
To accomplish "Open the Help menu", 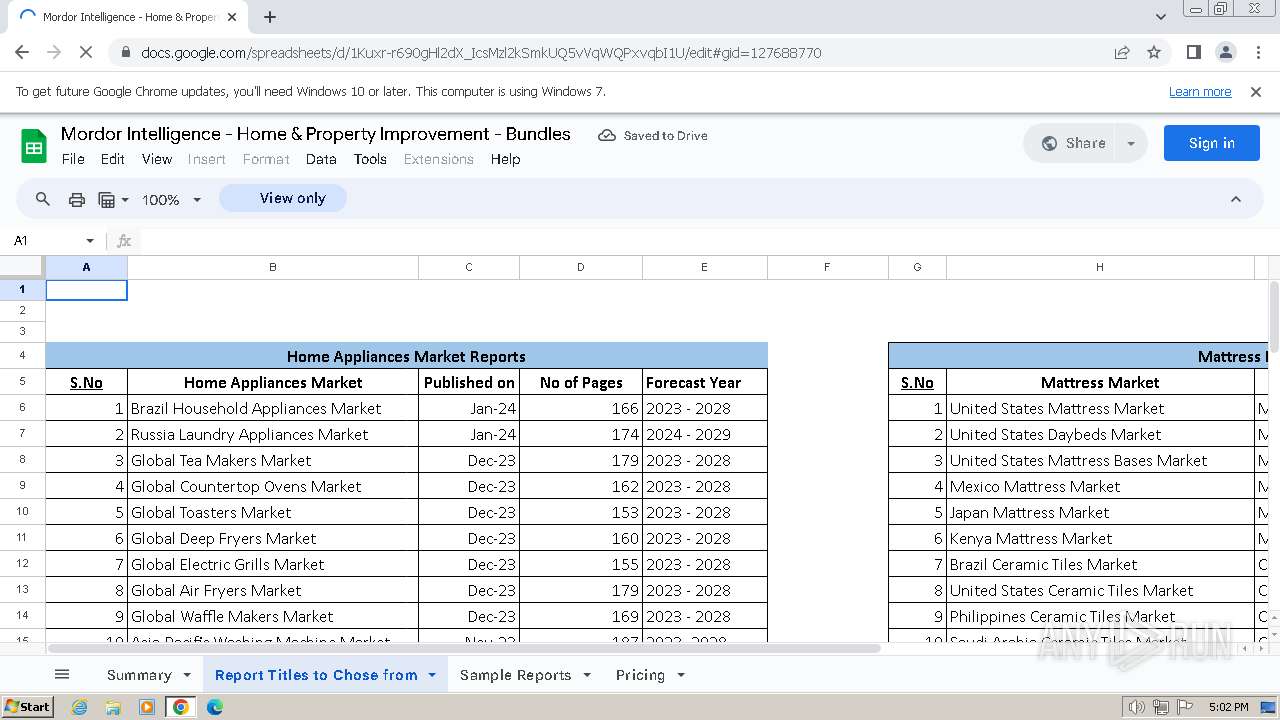I will (x=505, y=159).
